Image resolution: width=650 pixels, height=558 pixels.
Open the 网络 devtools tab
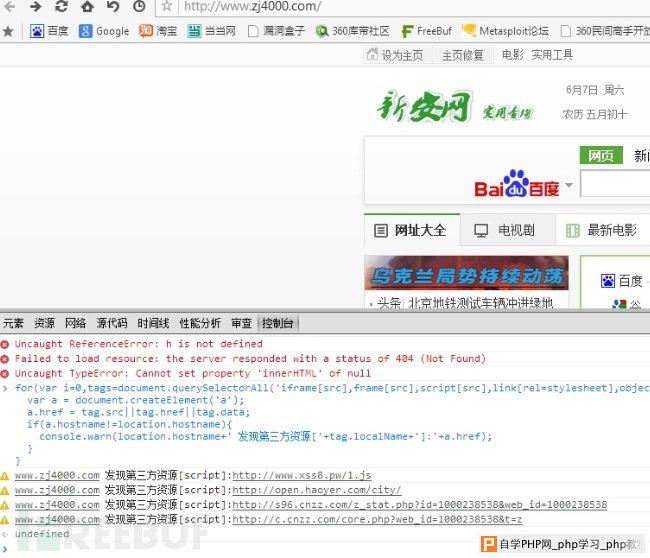(75, 323)
